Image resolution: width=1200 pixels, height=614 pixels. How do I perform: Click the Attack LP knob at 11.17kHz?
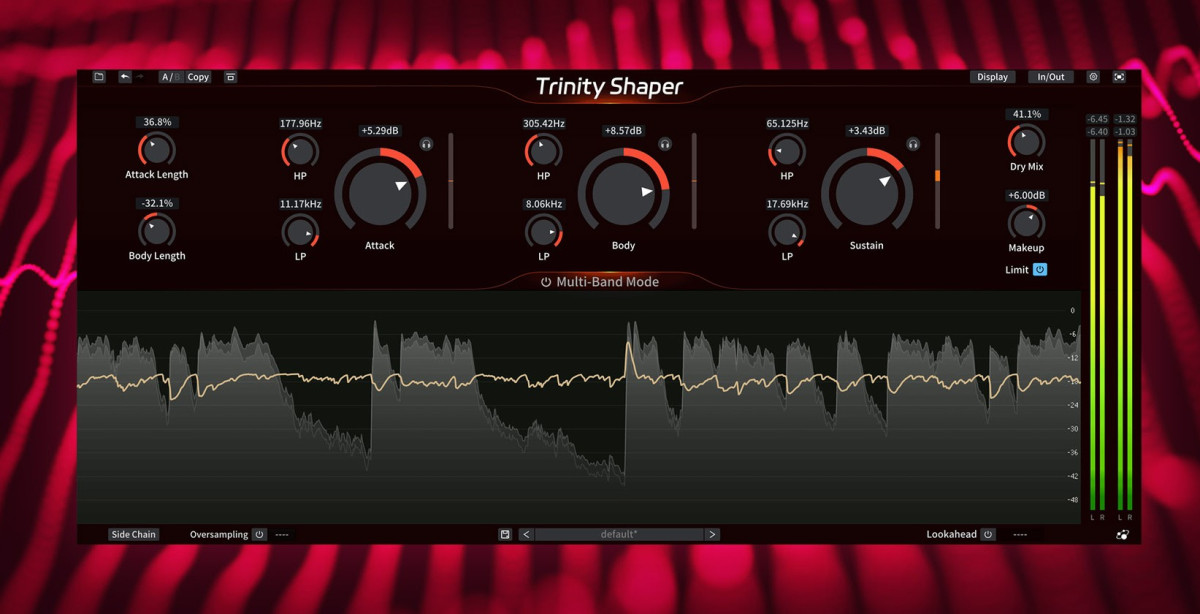coord(300,232)
